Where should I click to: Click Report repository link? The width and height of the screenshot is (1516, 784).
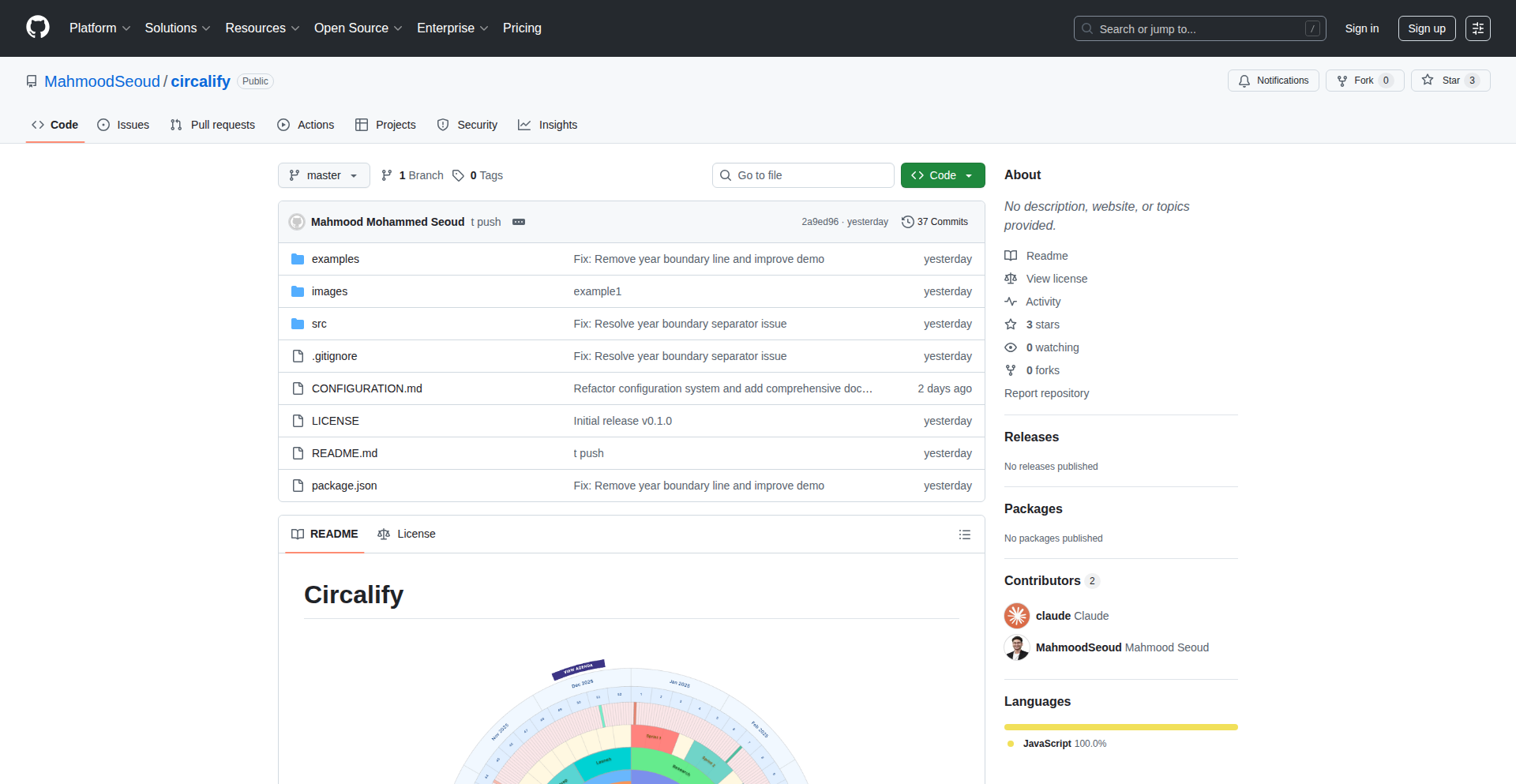coord(1046,393)
